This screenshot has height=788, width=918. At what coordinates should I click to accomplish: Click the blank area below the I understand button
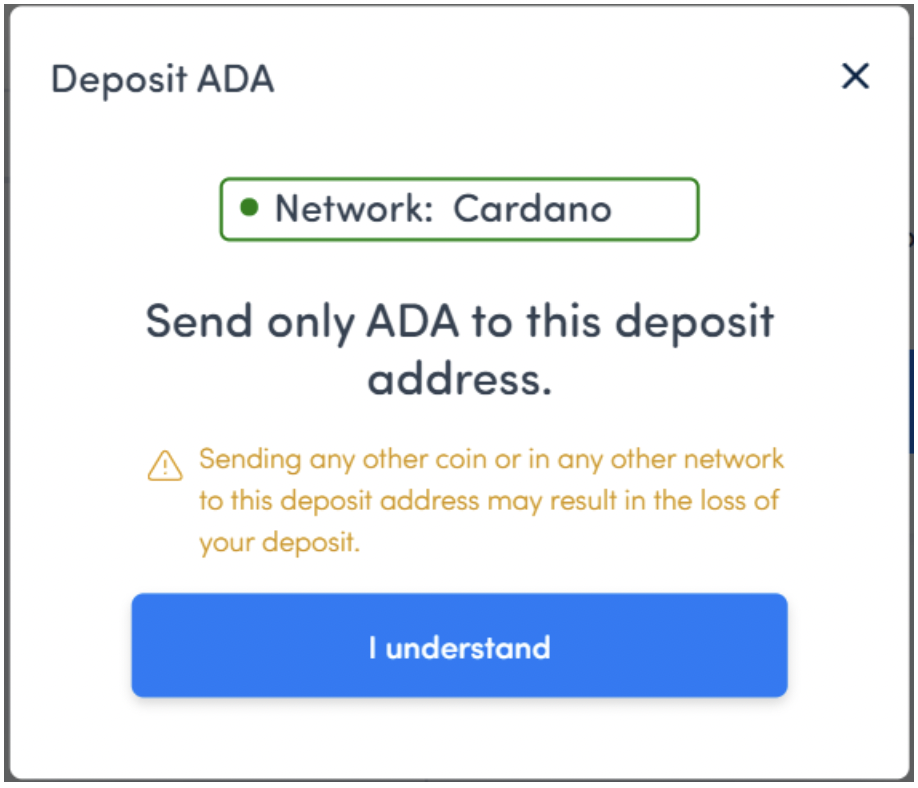click(x=459, y=738)
